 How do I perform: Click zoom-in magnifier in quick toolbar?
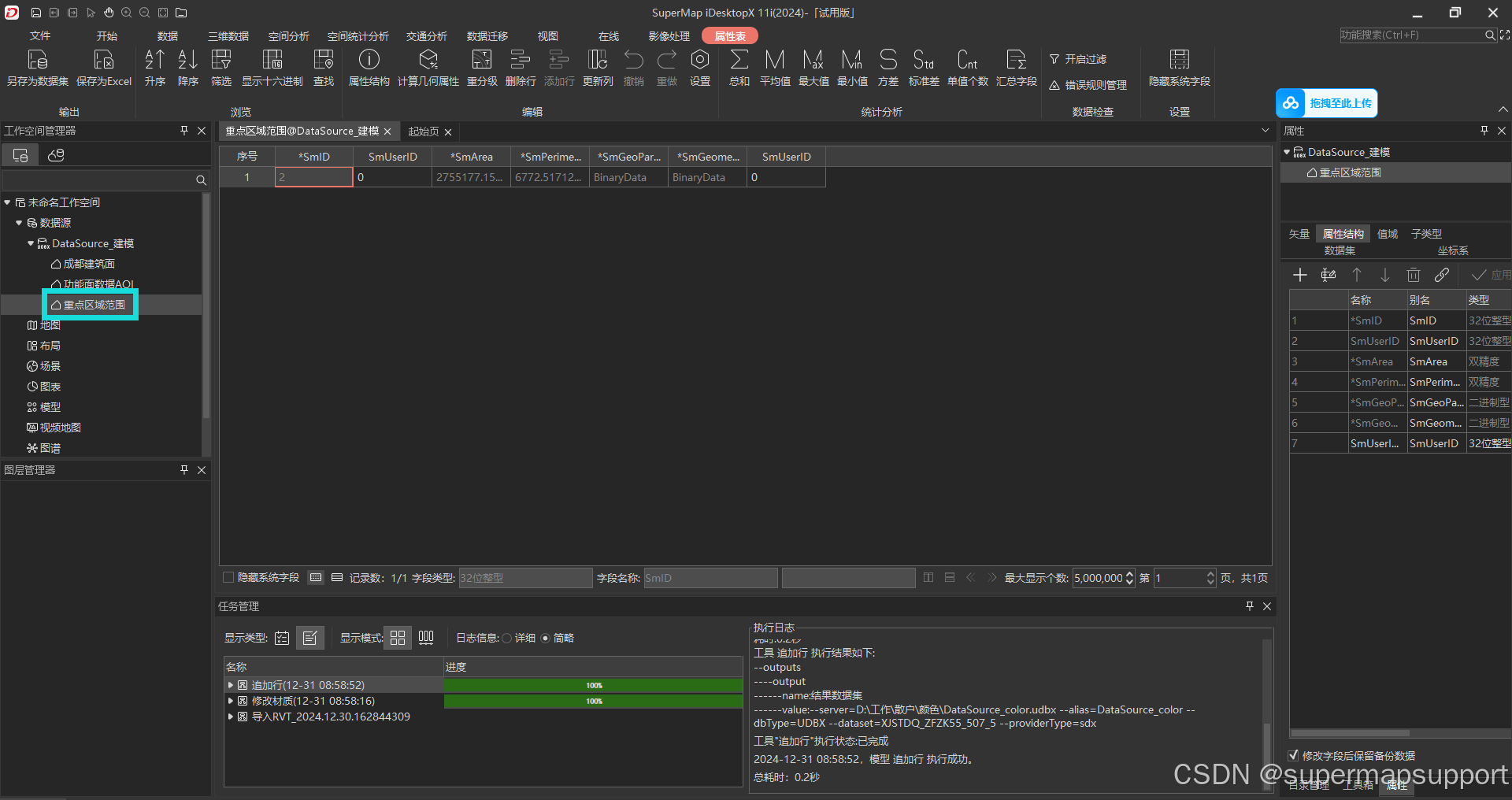pos(127,13)
